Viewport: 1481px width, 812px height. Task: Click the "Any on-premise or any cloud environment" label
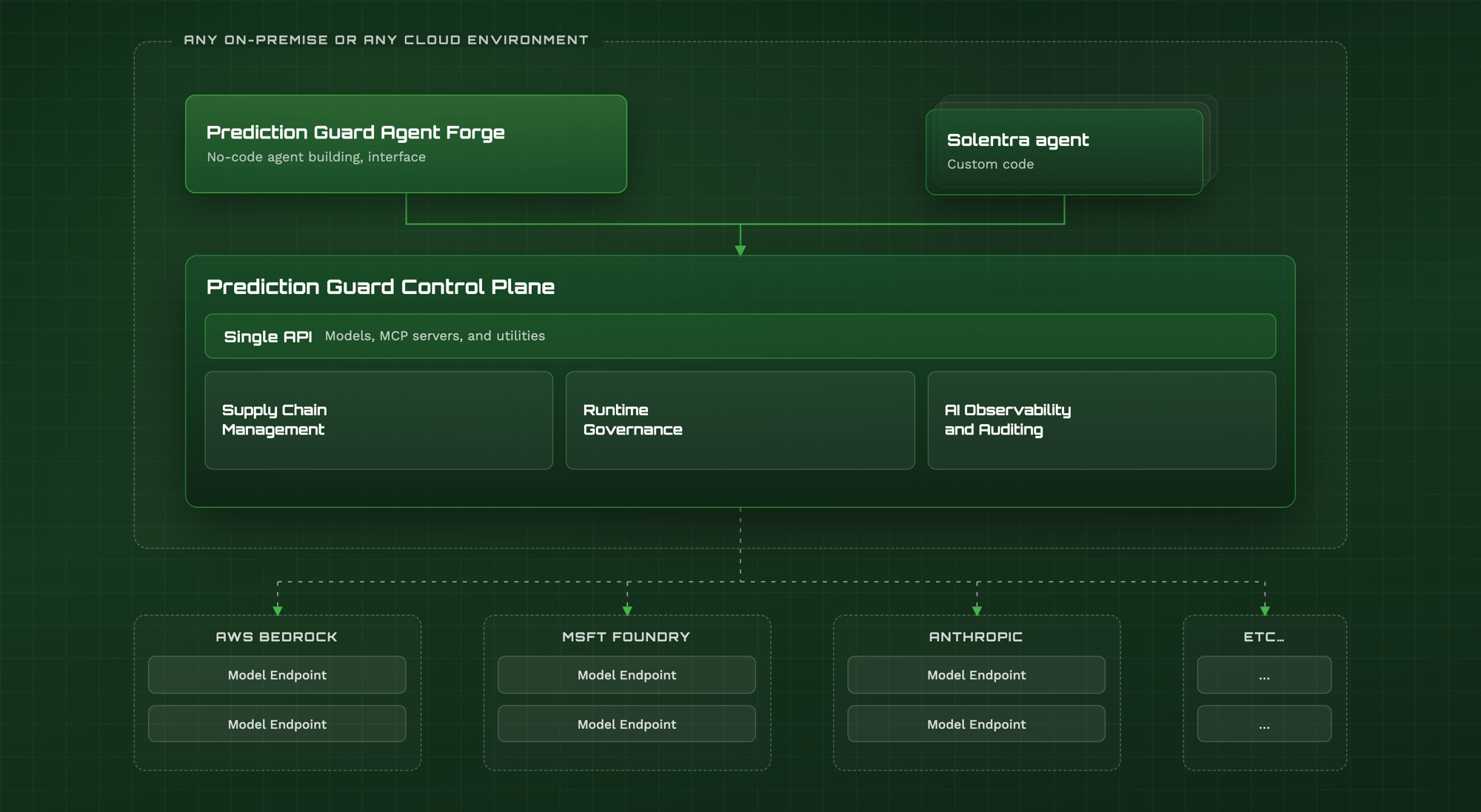[x=386, y=40]
